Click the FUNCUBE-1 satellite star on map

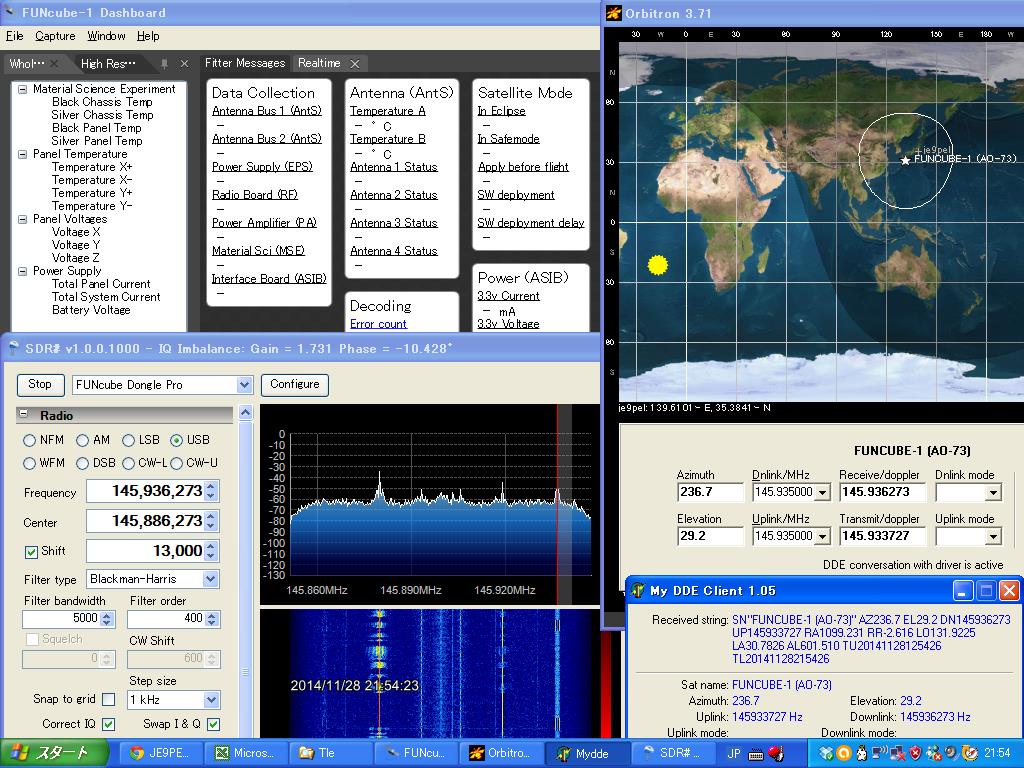coord(905,160)
